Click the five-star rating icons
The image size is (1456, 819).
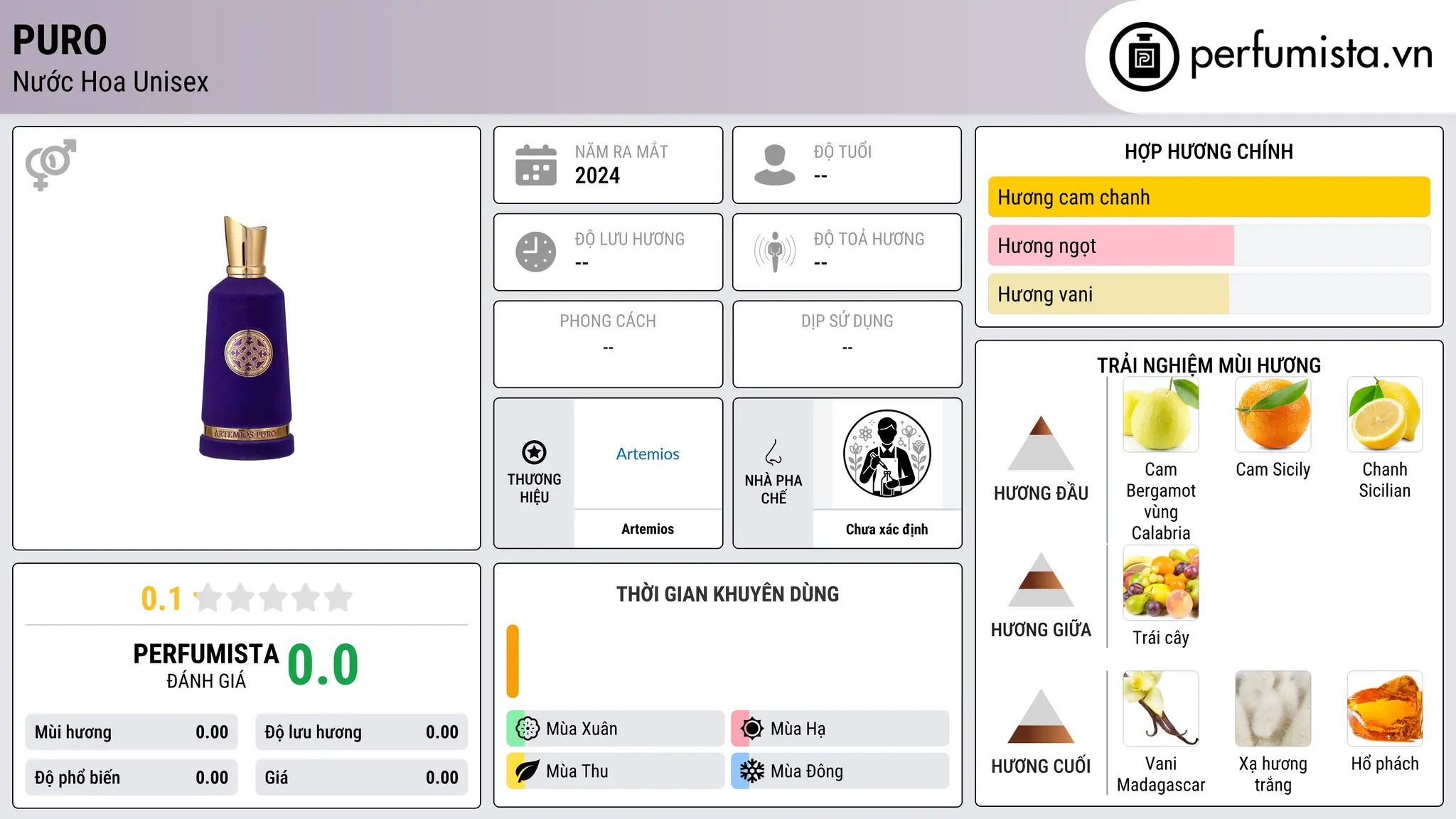click(x=273, y=598)
